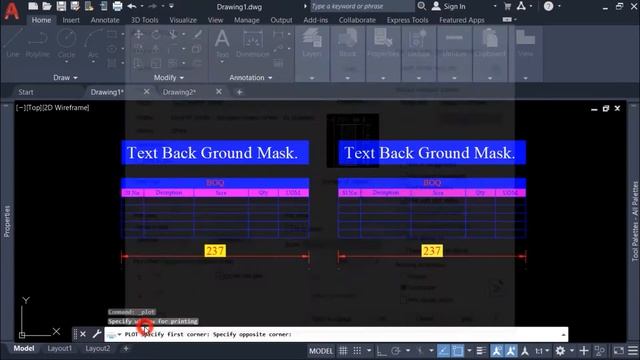Switch to the Drawing2* file tab

point(179,92)
